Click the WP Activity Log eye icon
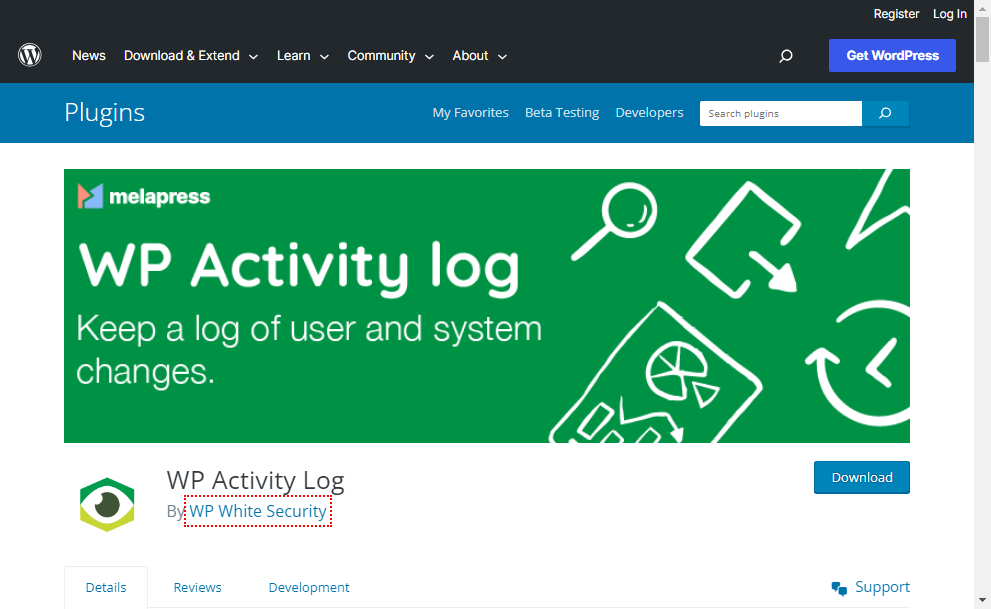The height and width of the screenshot is (609, 991). click(107, 503)
